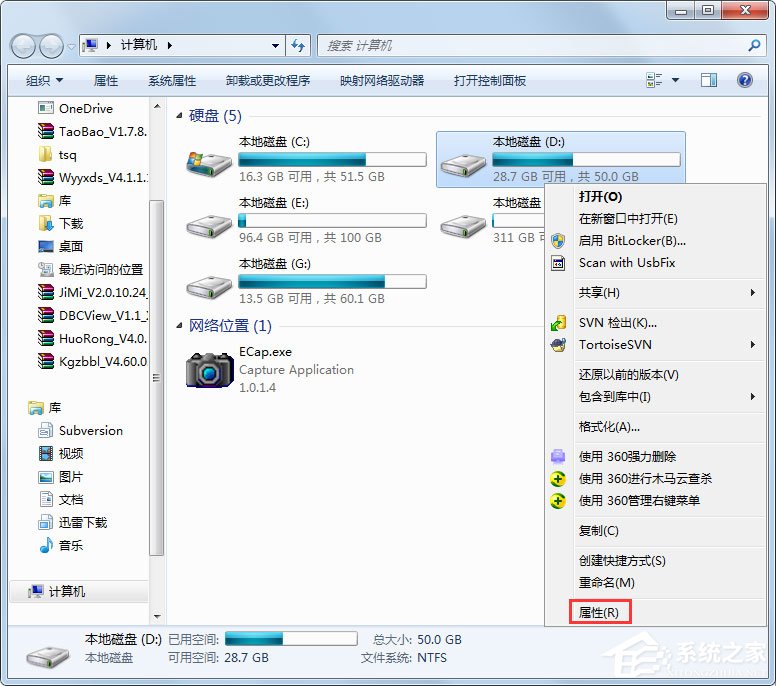Choose 还原以前的版本(V) from context menu
Image resolution: width=776 pixels, height=686 pixels.
[x=629, y=375]
